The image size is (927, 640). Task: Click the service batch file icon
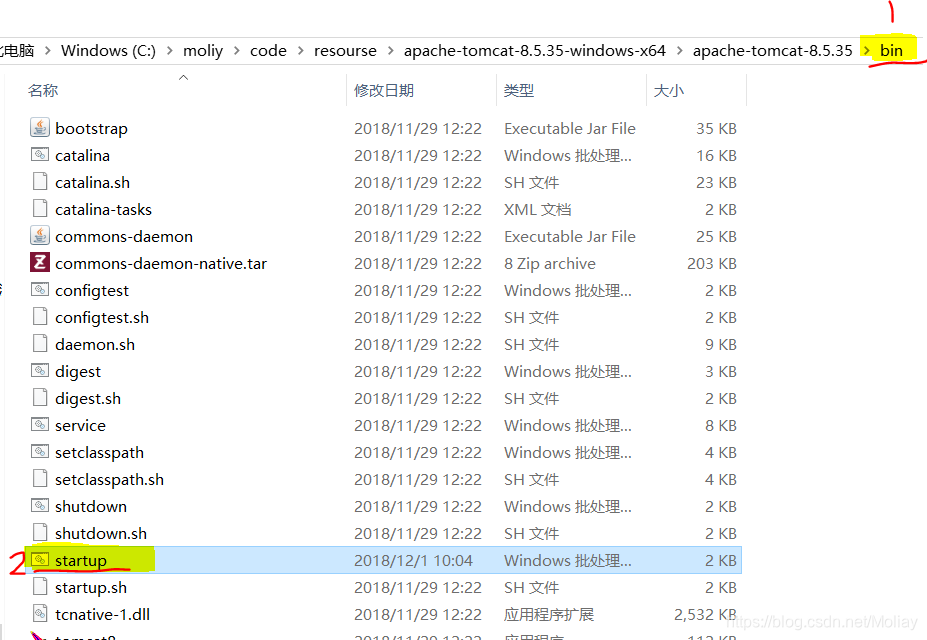click(x=40, y=425)
